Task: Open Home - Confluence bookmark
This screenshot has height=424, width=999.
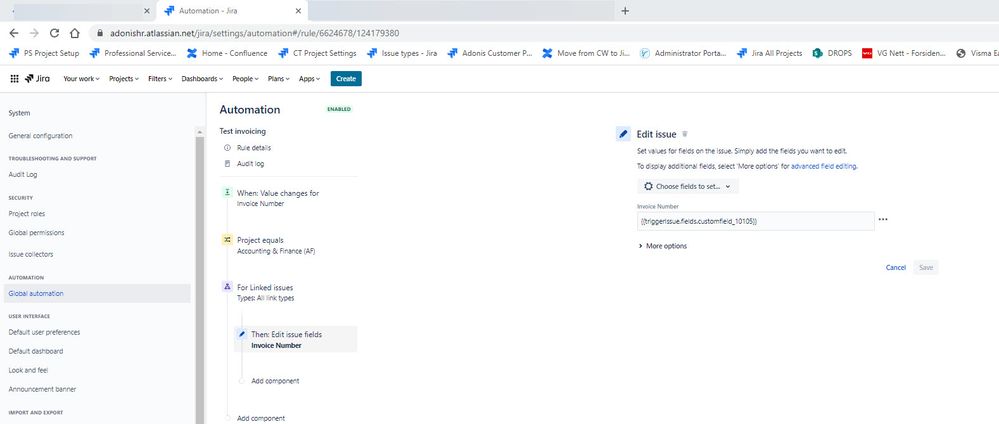Action: [x=227, y=54]
